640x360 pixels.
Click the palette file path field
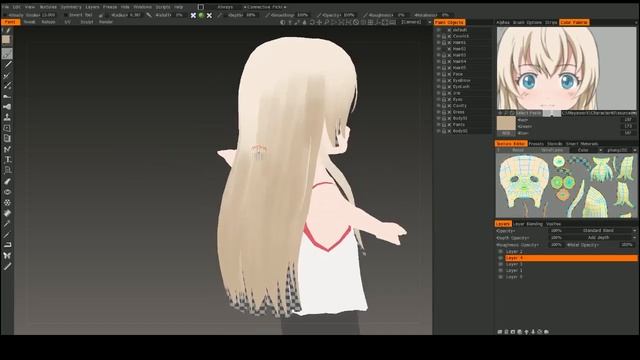tap(599, 113)
